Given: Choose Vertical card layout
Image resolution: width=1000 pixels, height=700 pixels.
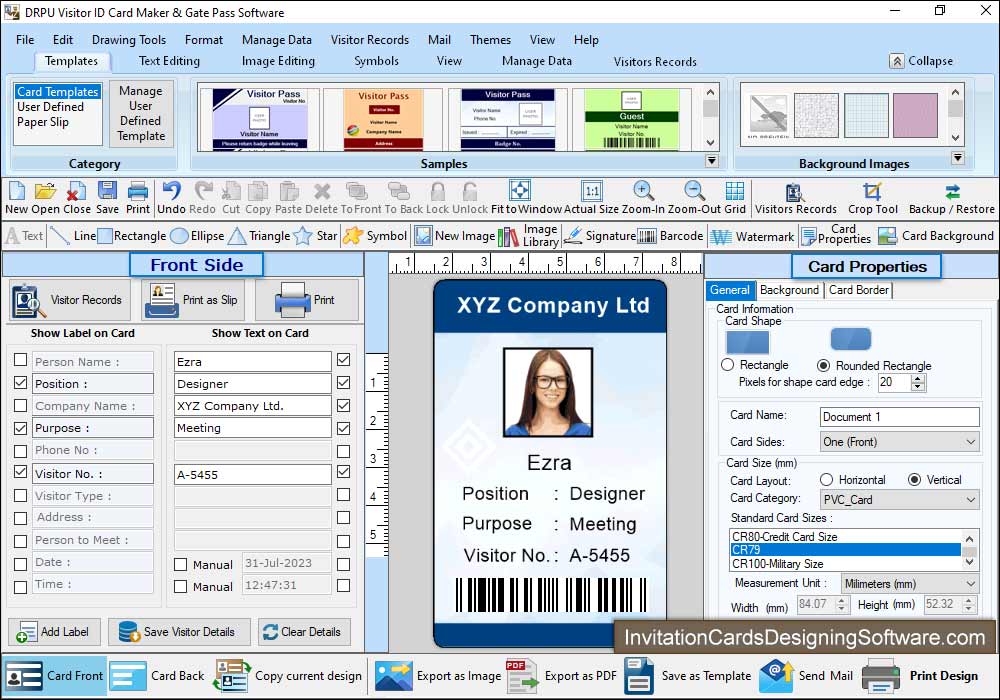Looking at the screenshot, I should click(x=915, y=479).
